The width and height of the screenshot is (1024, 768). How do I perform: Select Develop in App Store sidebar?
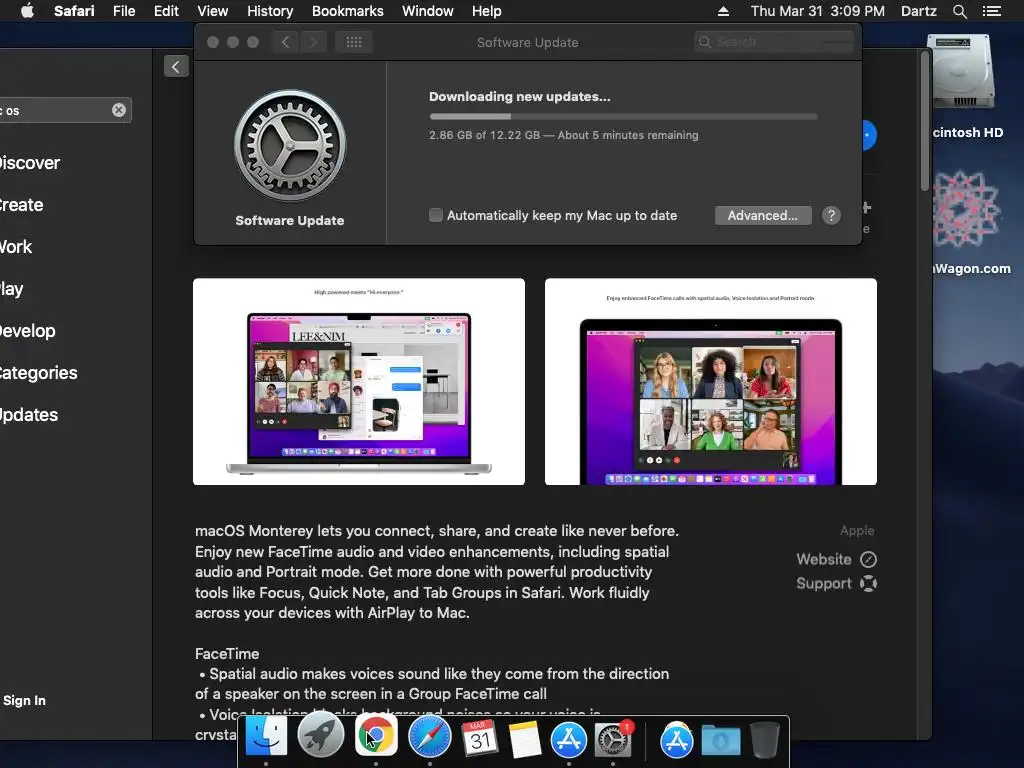click(x=27, y=330)
